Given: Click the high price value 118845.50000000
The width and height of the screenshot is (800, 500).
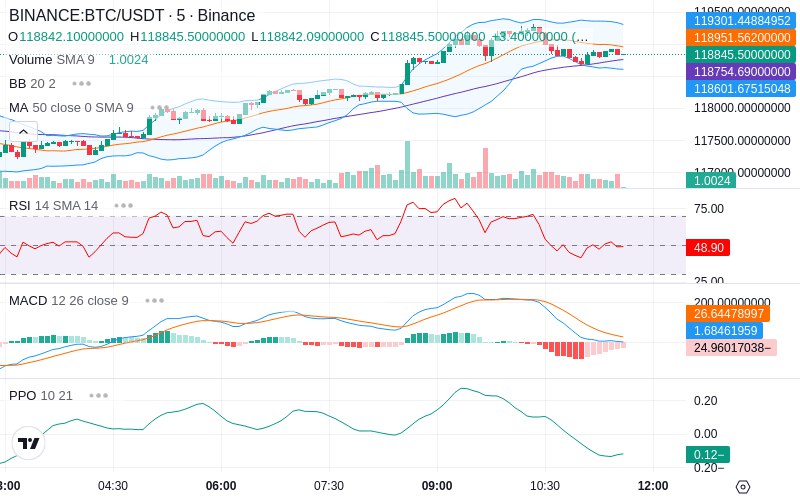Looking at the screenshot, I should [193, 37].
